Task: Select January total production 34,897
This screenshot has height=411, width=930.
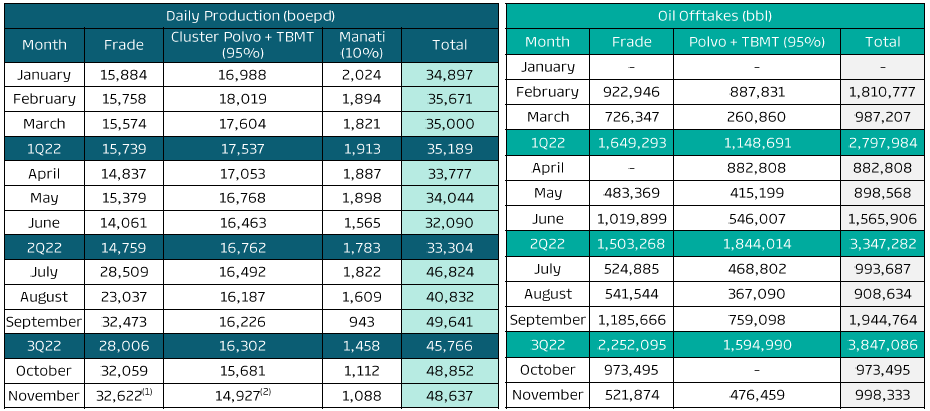Action: click(x=450, y=75)
